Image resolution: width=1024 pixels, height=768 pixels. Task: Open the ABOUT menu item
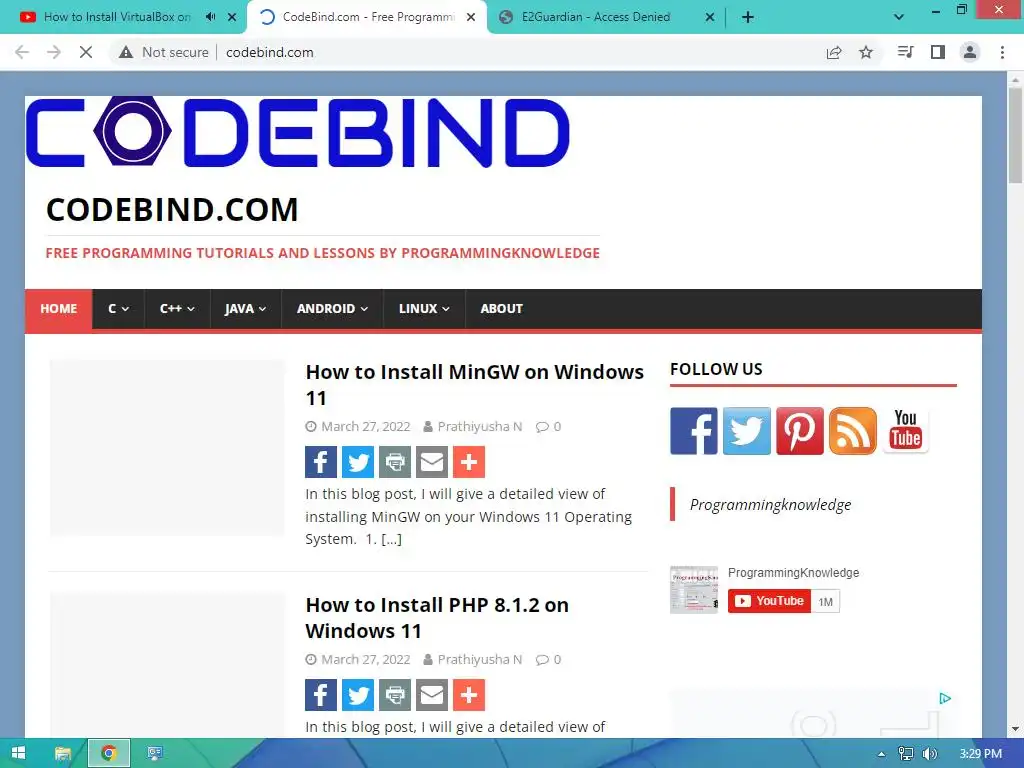[x=502, y=309]
